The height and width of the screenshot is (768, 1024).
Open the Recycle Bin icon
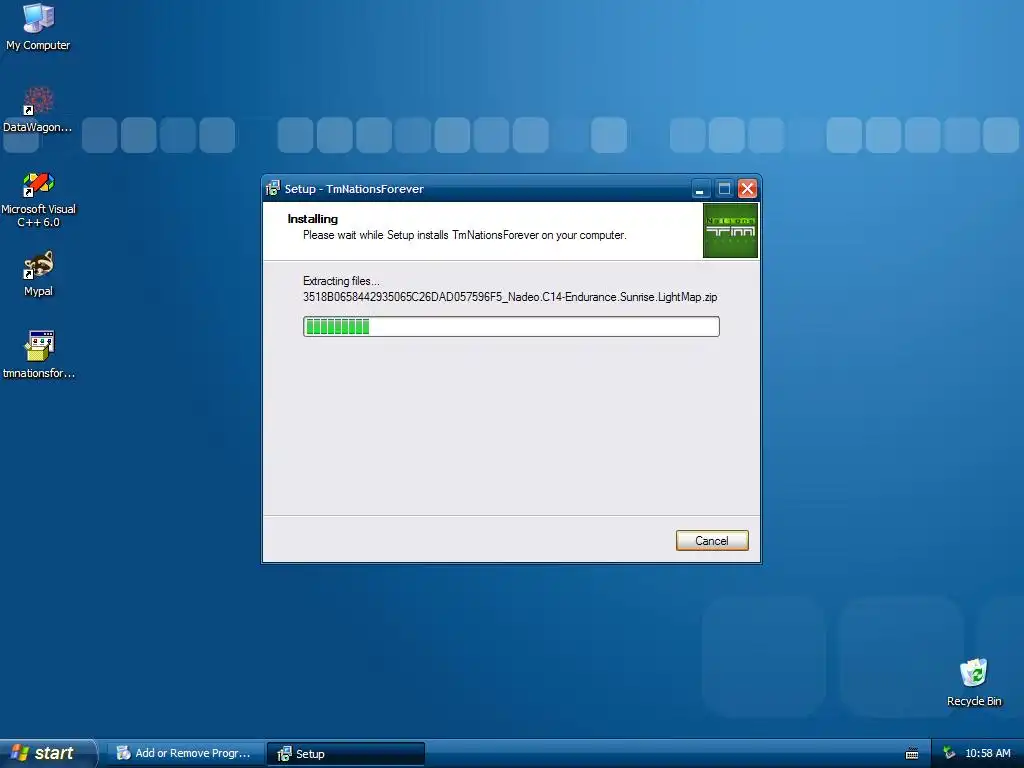[974, 682]
